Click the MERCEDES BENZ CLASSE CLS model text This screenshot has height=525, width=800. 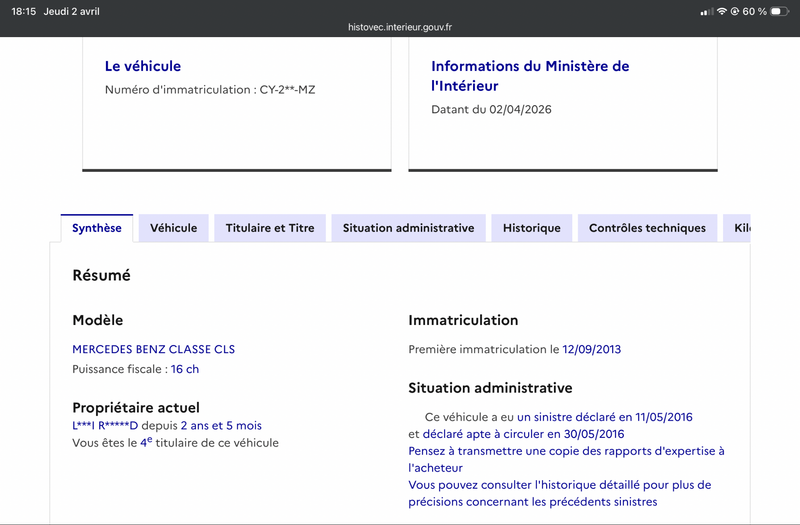pyautogui.click(x=153, y=349)
